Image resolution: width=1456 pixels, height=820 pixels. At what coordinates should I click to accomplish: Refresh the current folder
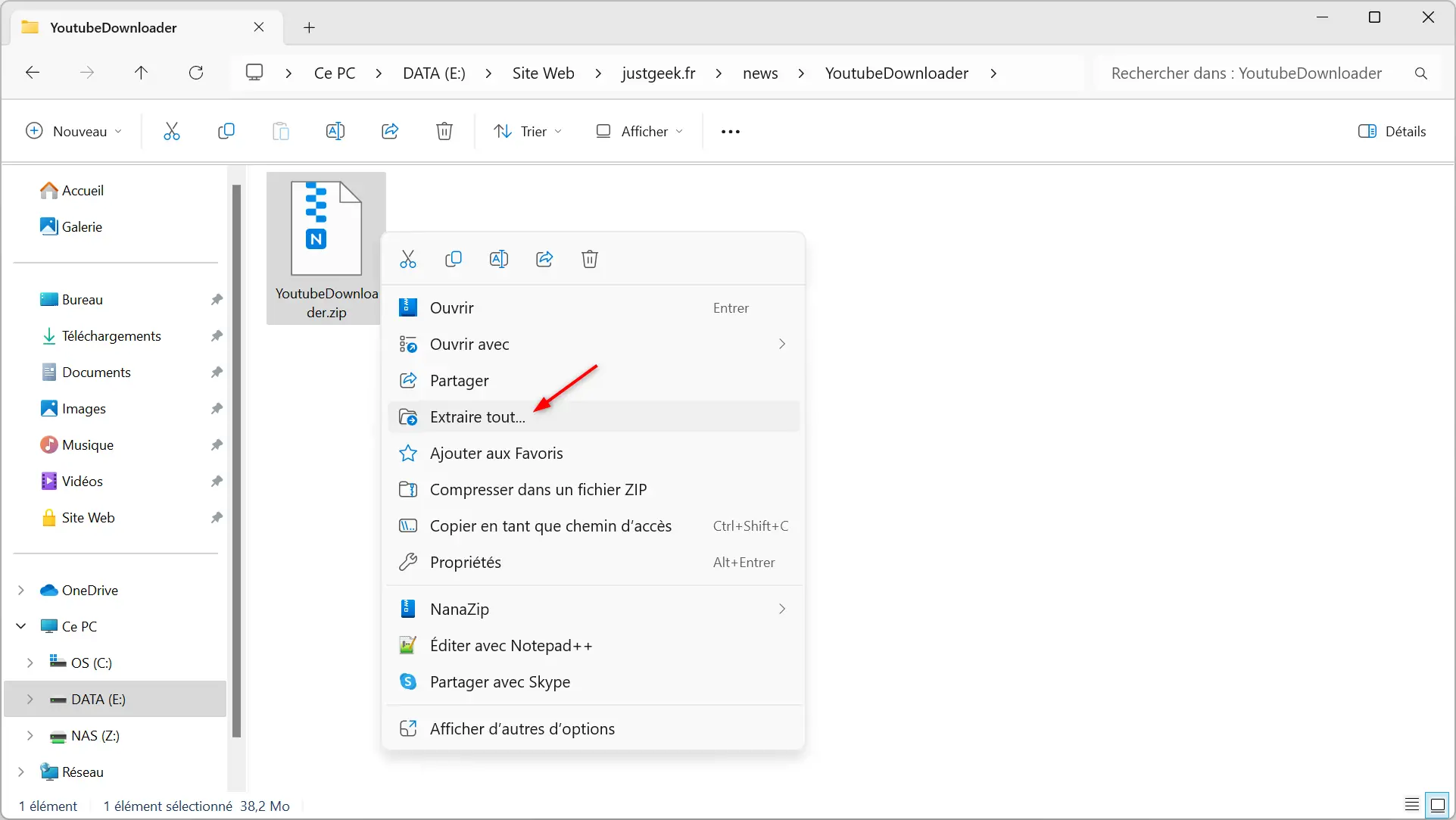[x=196, y=73]
